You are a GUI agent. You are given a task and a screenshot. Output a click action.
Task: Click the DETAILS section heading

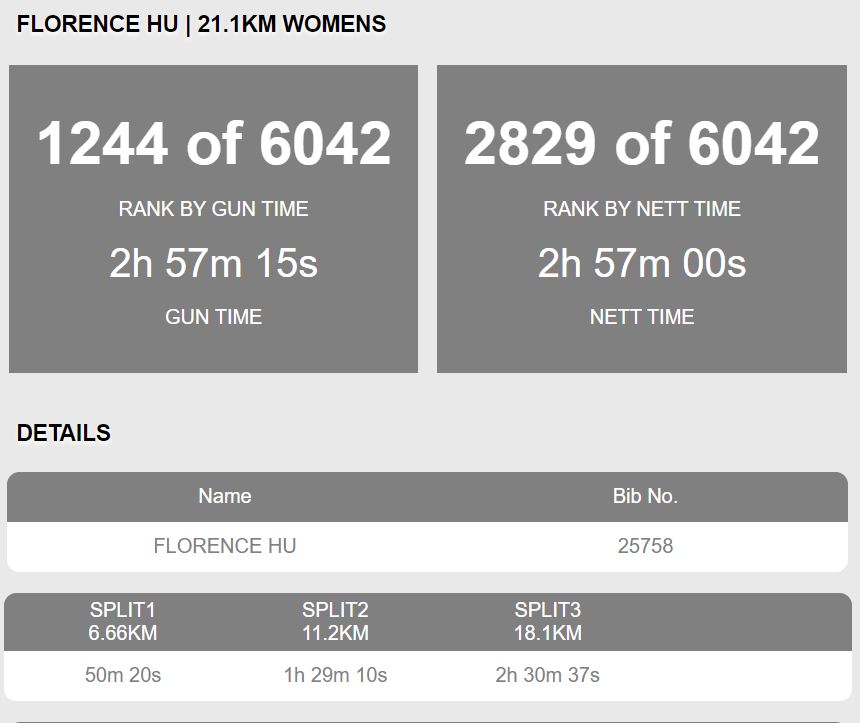point(64,433)
